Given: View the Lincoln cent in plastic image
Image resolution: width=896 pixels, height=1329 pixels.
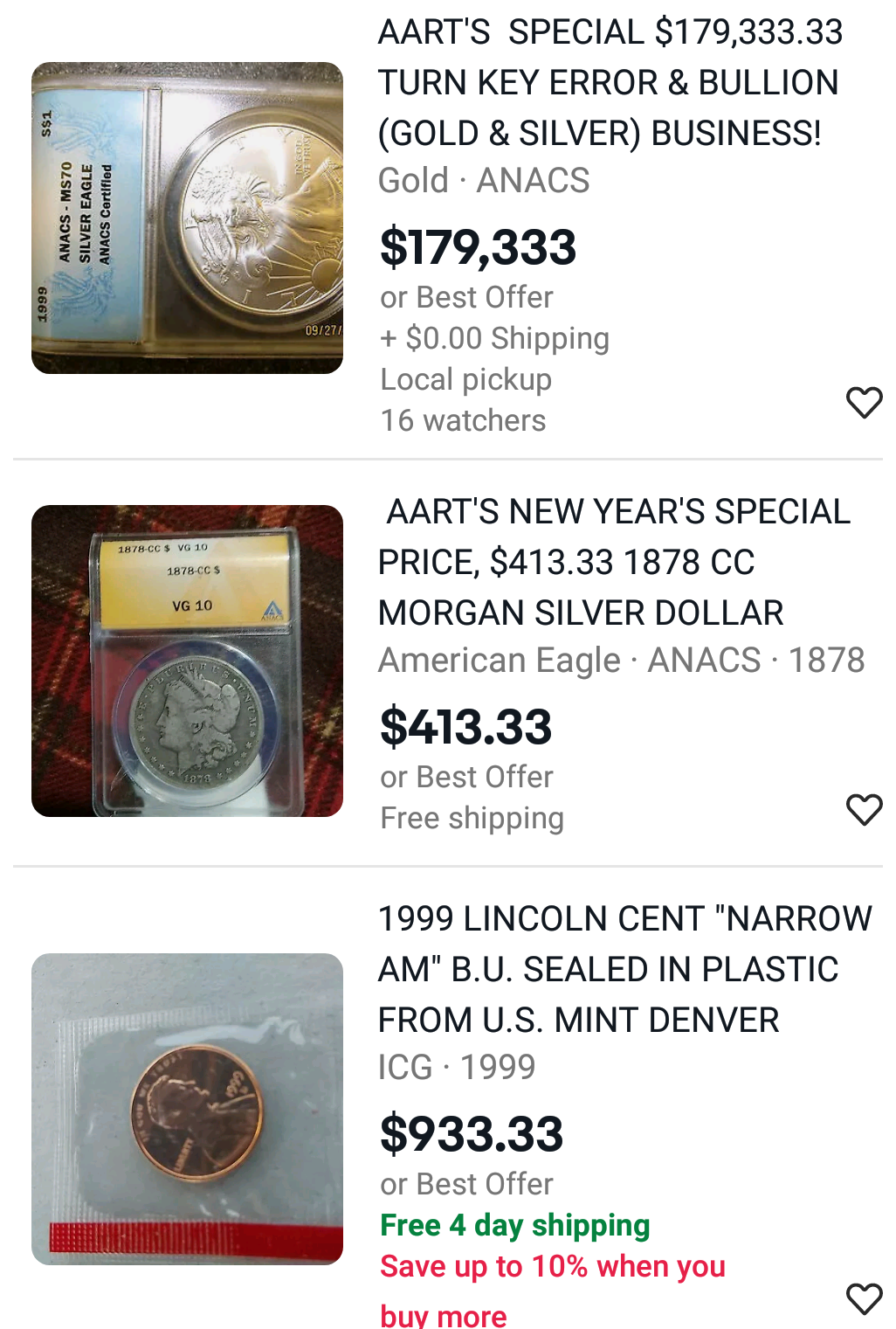Looking at the screenshot, I should click(x=187, y=1108).
